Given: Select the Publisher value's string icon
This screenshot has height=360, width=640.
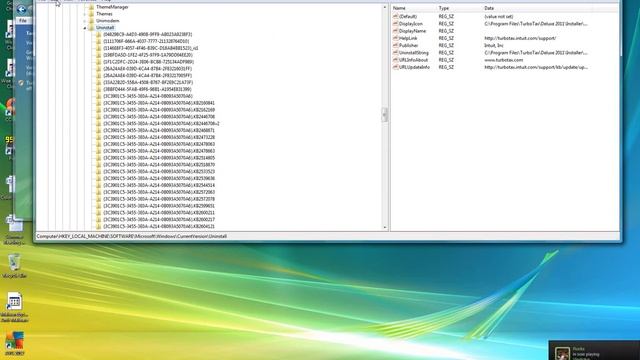Looking at the screenshot, I should [x=395, y=45].
